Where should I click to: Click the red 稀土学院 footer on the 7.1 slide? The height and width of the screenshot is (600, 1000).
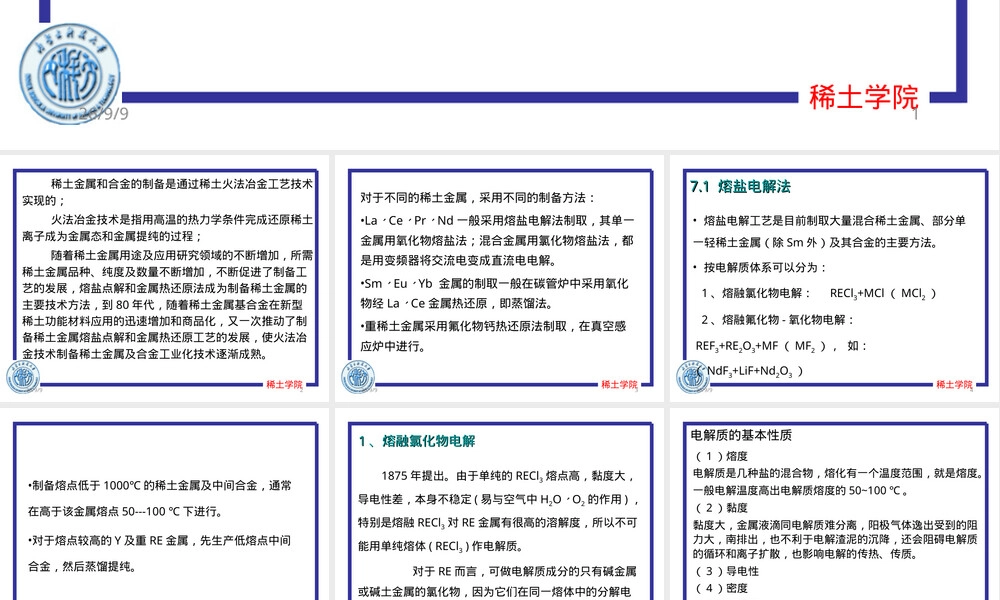954,384
